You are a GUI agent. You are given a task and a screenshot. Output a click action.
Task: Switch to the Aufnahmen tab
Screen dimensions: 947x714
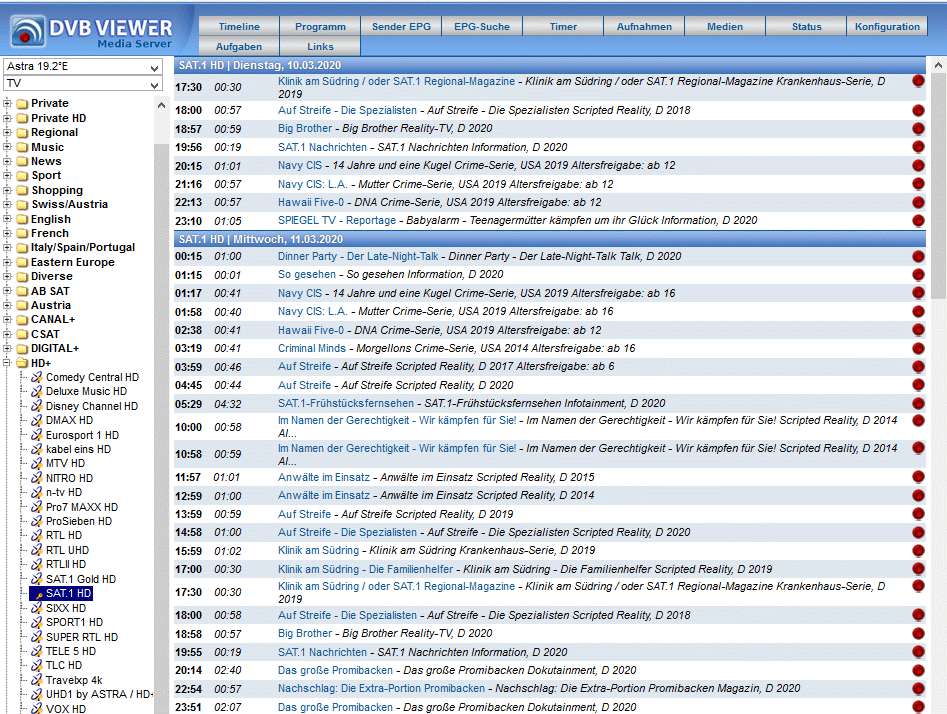coord(644,27)
